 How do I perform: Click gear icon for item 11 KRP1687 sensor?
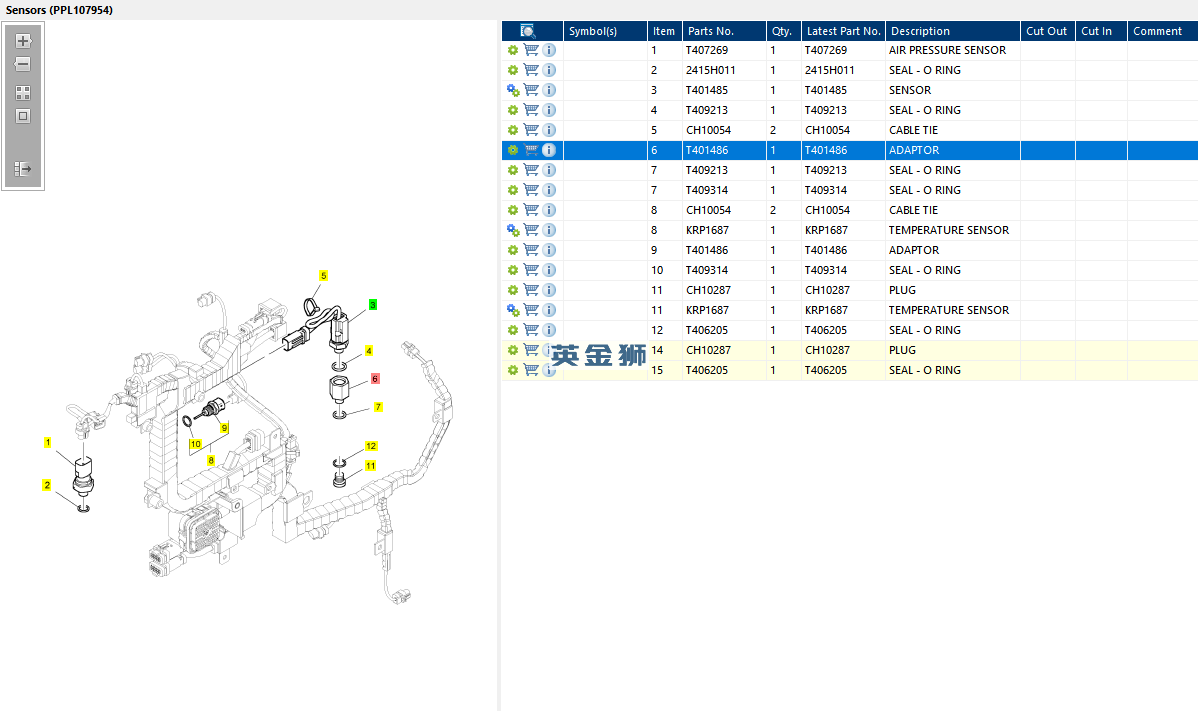click(513, 310)
